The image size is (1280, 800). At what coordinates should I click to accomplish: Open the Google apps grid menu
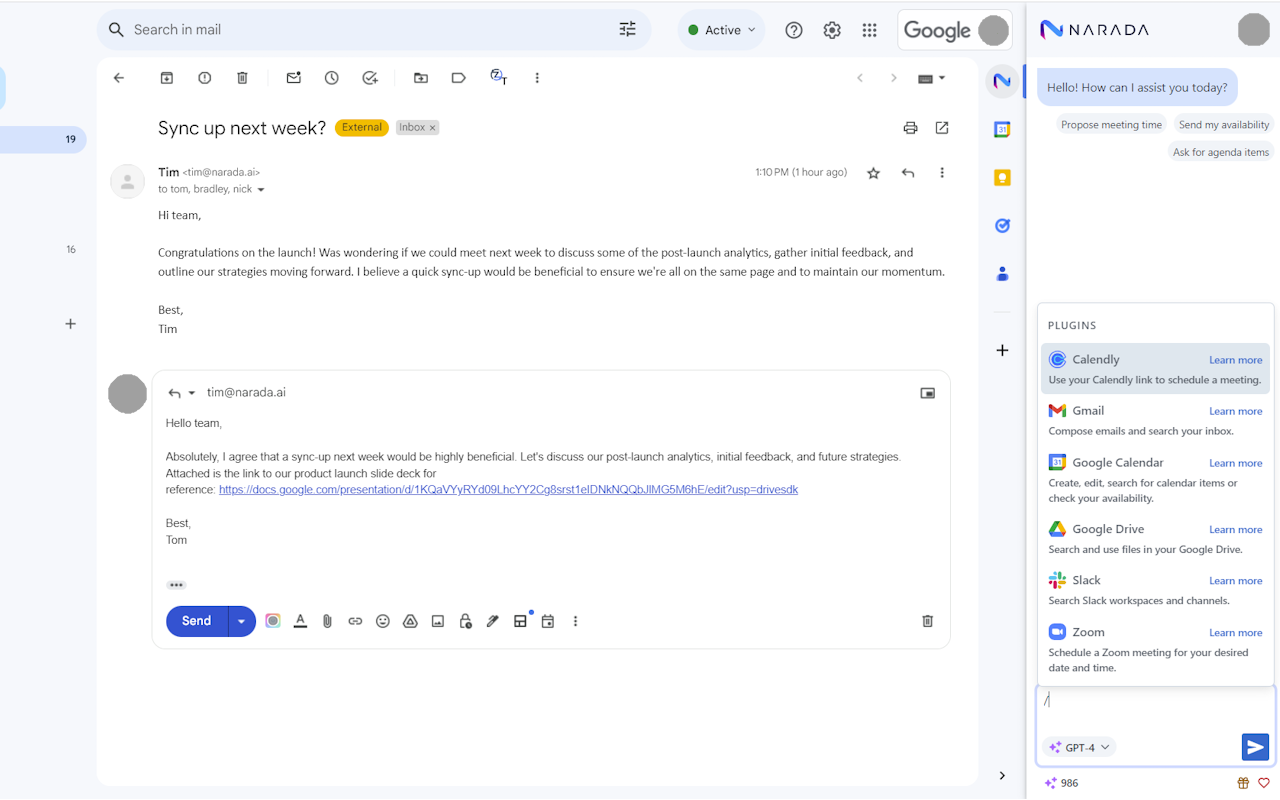(869, 30)
